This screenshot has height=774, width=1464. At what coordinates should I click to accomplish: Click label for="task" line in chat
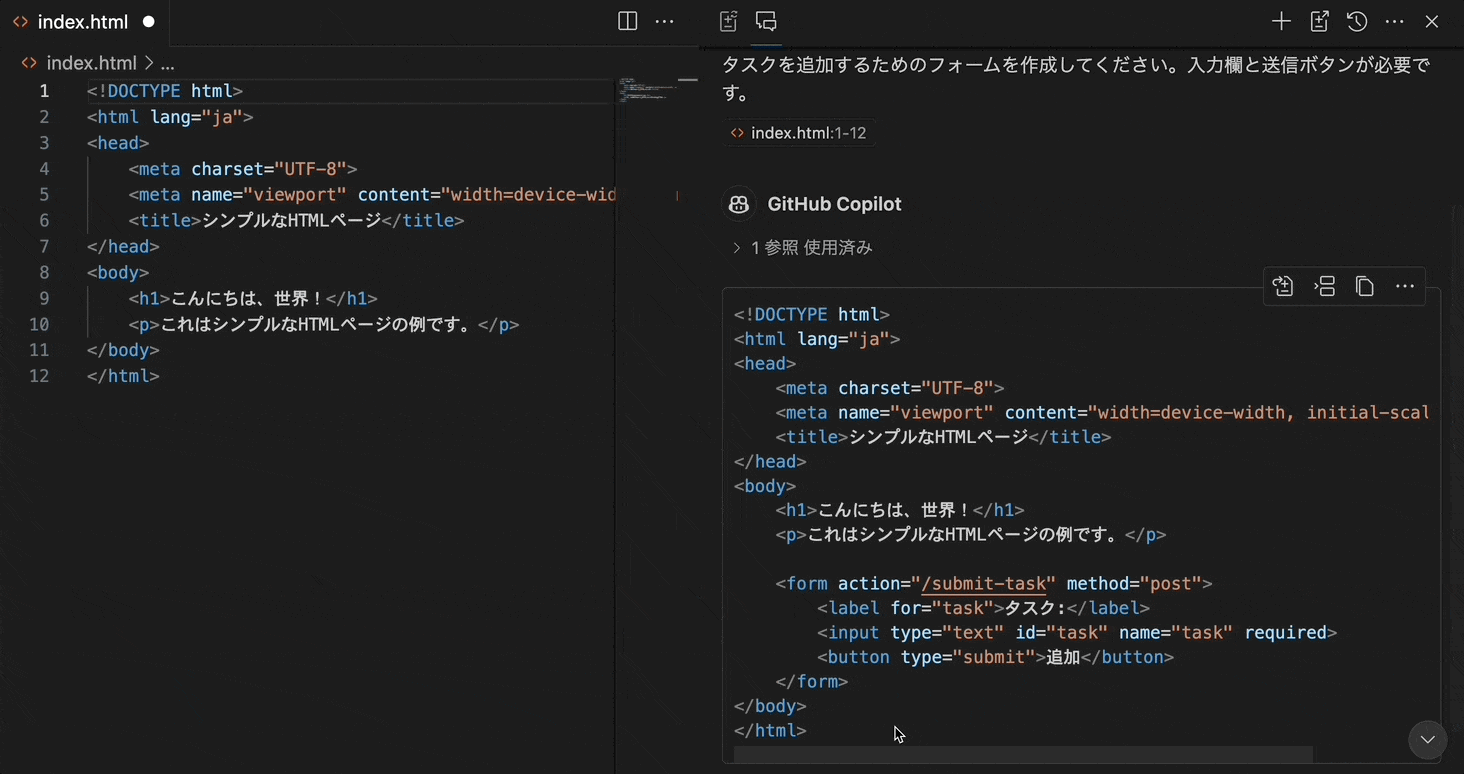983,608
